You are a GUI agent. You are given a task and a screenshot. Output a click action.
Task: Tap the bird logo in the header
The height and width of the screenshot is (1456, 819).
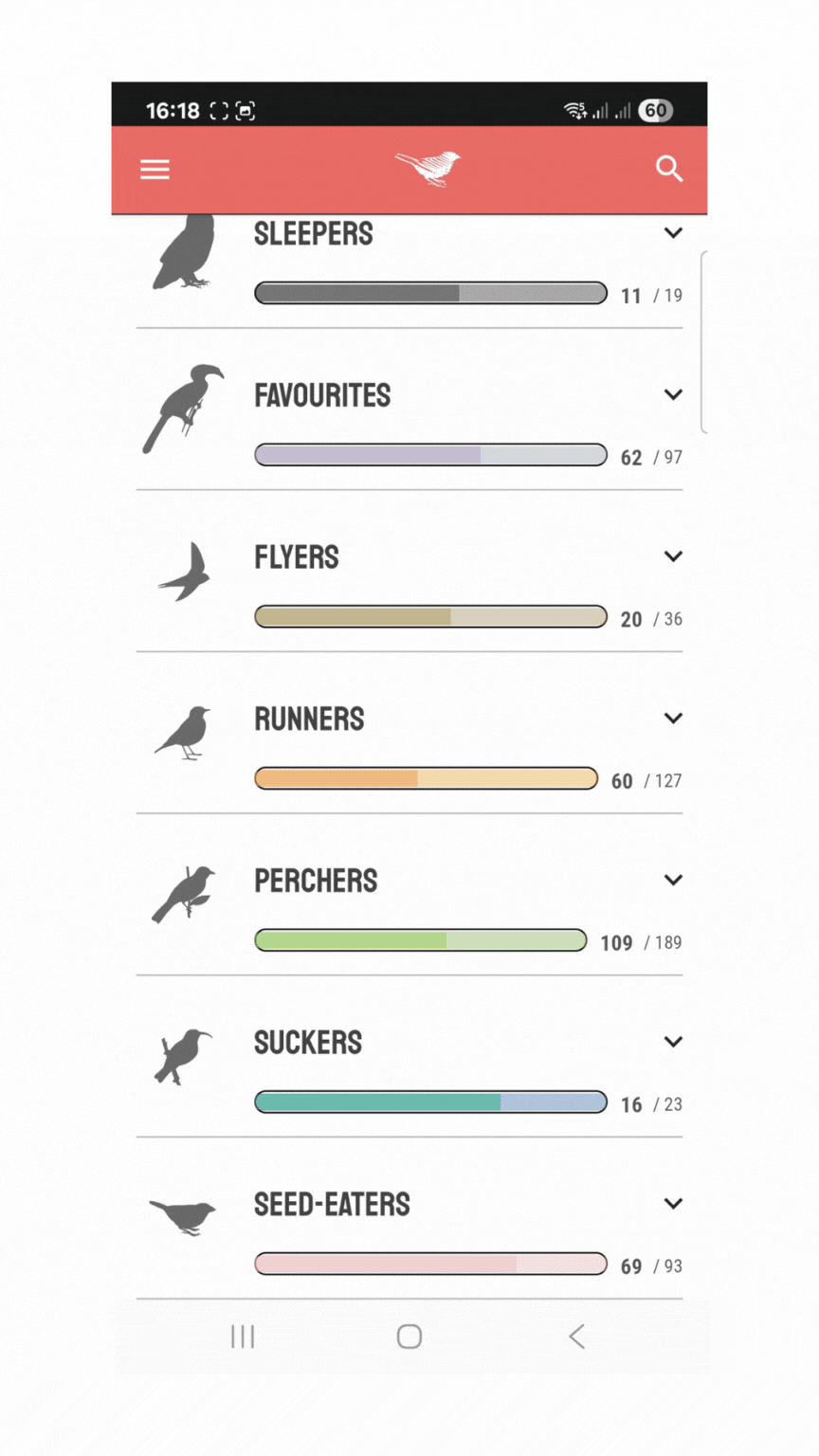[x=428, y=168]
